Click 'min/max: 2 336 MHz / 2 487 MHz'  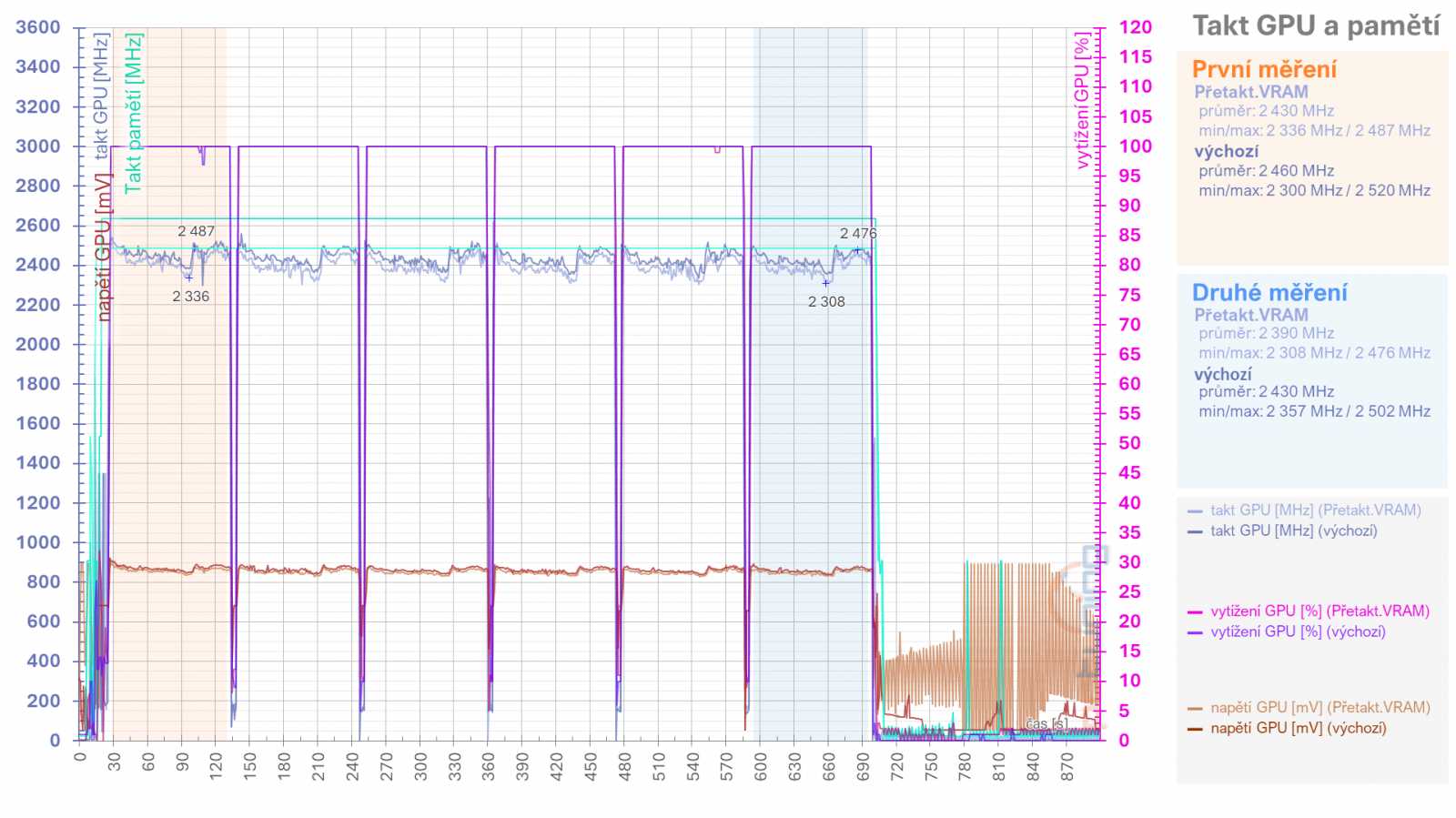coord(1314,130)
